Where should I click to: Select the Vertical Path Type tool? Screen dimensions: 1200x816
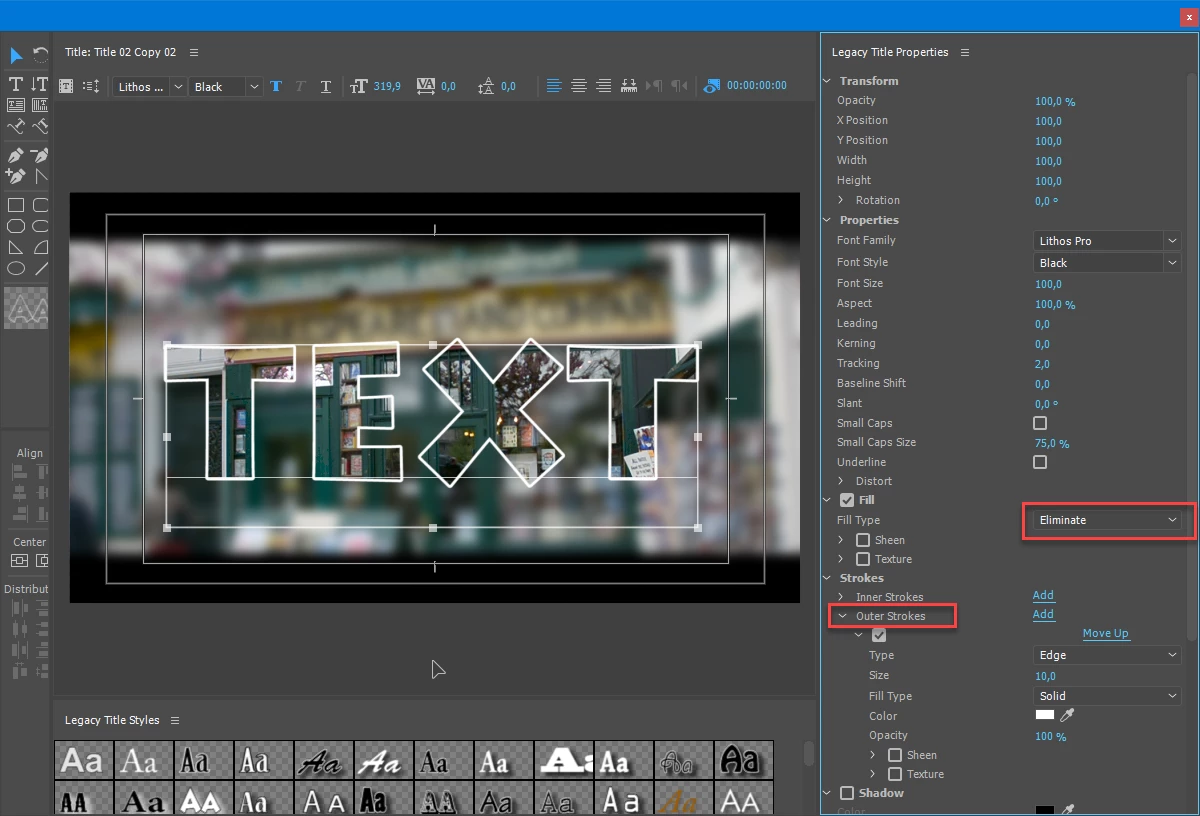40,127
